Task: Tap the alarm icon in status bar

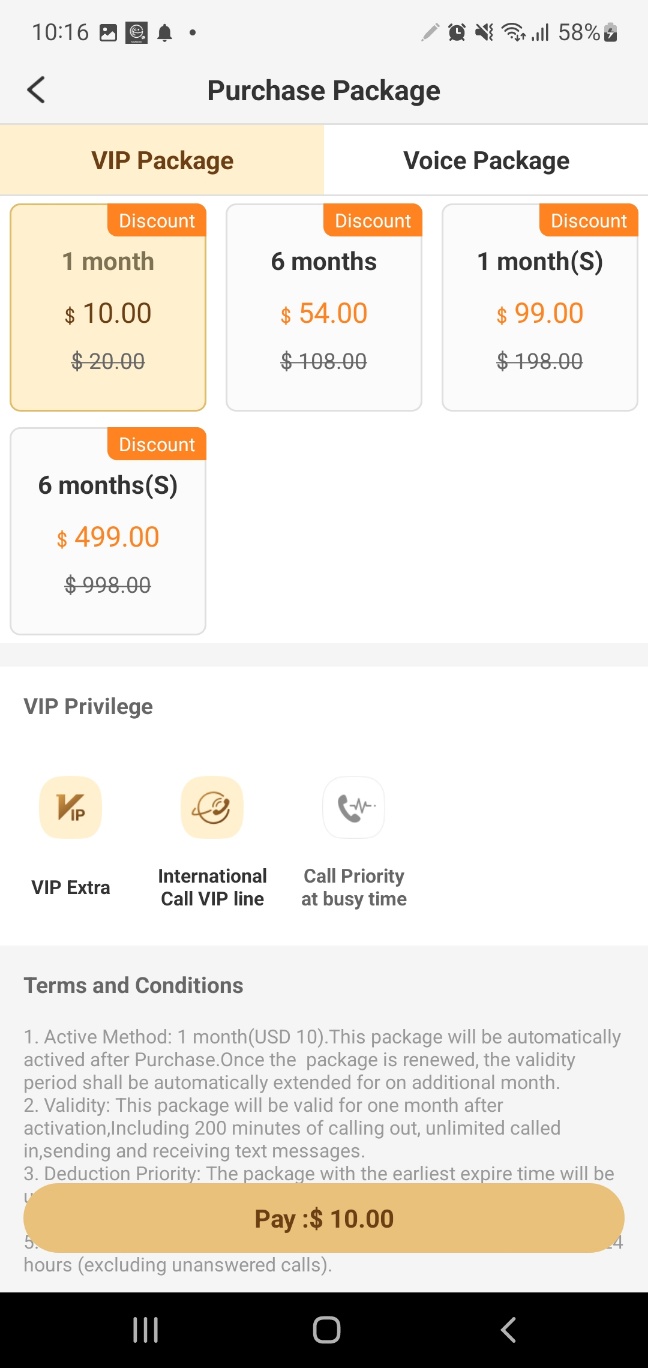Action: tap(457, 32)
